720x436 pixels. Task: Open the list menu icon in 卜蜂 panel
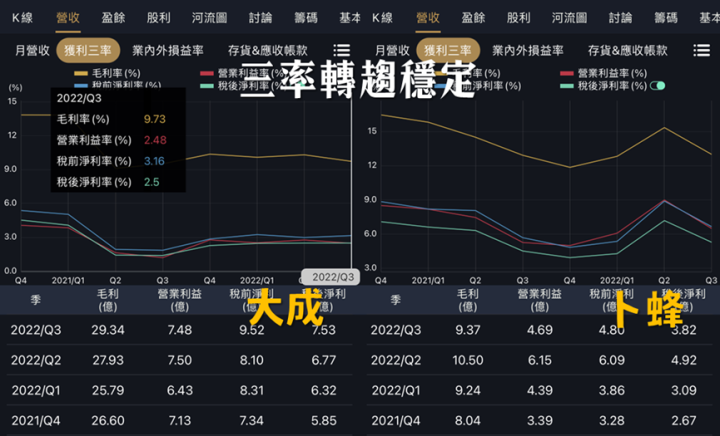tap(702, 50)
